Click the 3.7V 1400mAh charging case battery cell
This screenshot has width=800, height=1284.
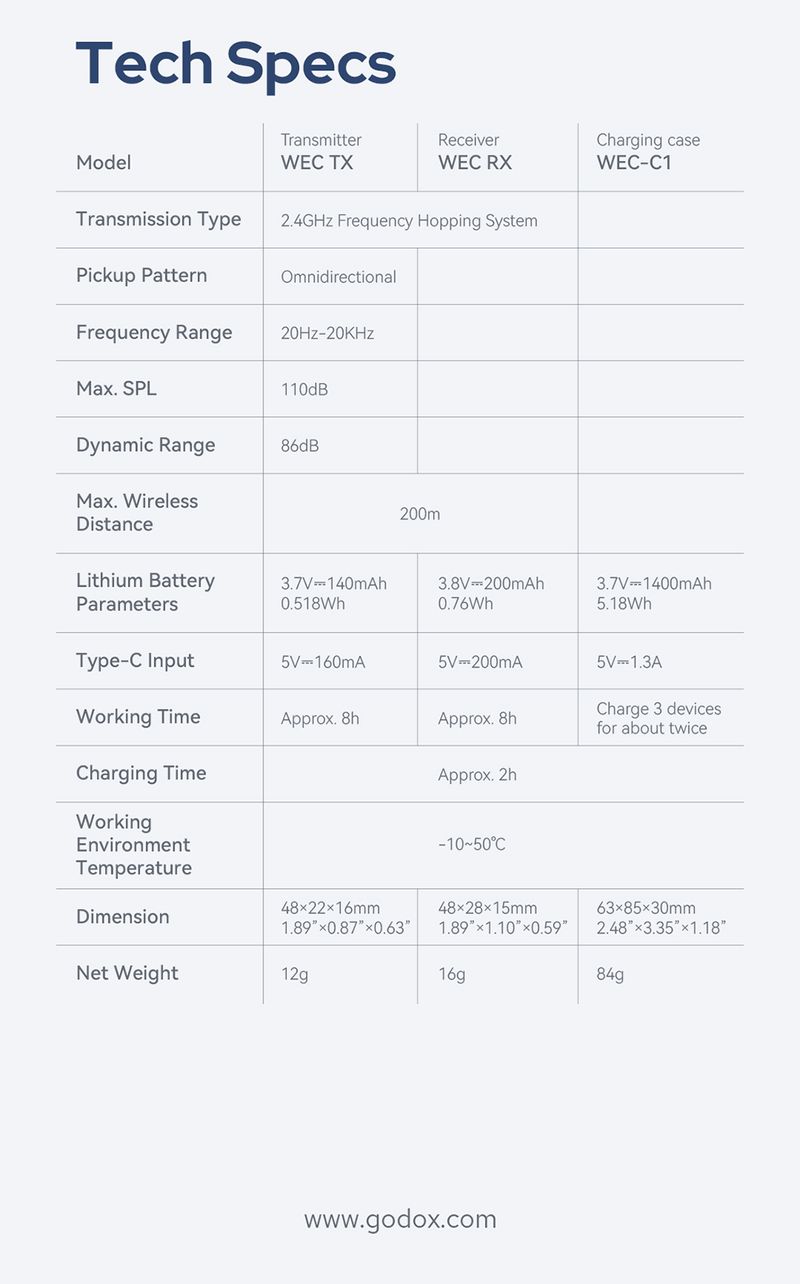[654, 593]
